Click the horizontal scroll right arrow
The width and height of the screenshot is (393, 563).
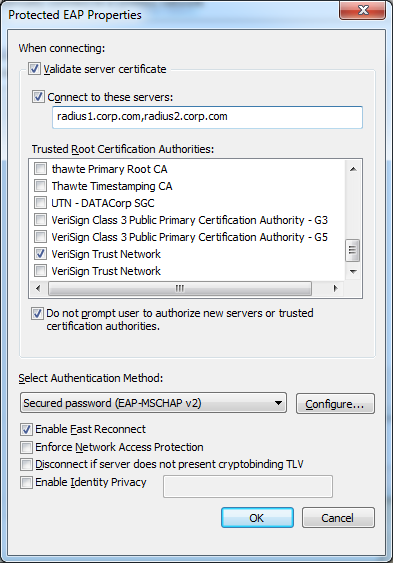tap(336, 288)
